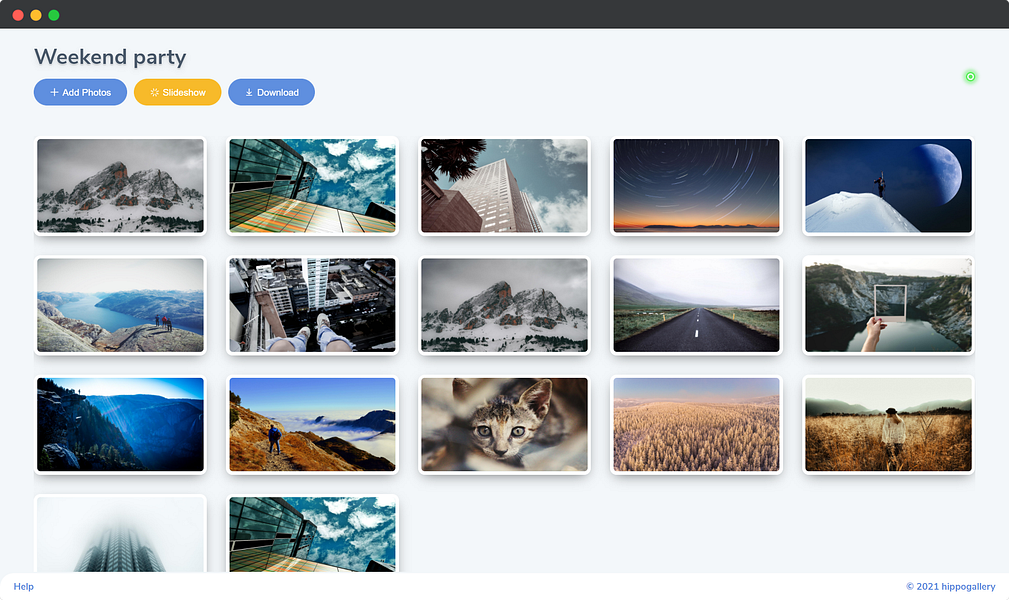This screenshot has width=1009, height=600.
Task: Select the blue mountain valley photo
Action: (x=120, y=424)
